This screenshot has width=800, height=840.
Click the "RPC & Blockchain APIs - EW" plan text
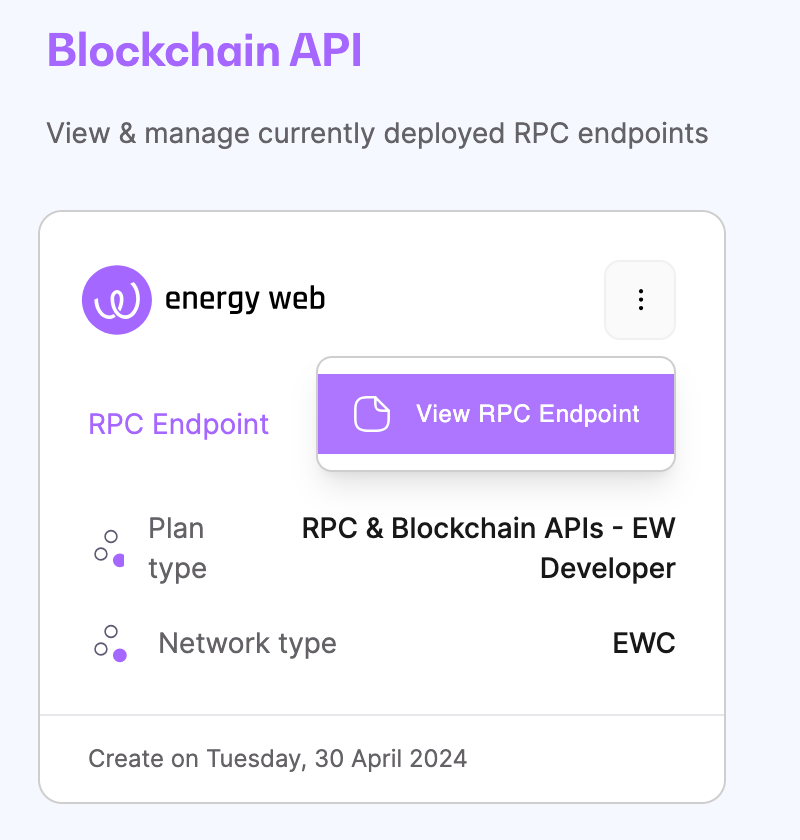(488, 528)
